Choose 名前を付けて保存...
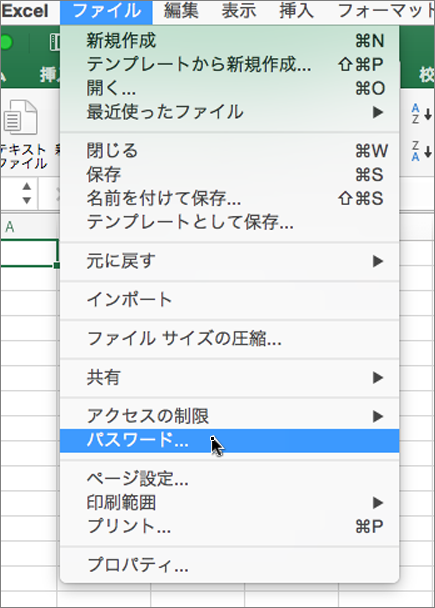 click(x=230, y=199)
